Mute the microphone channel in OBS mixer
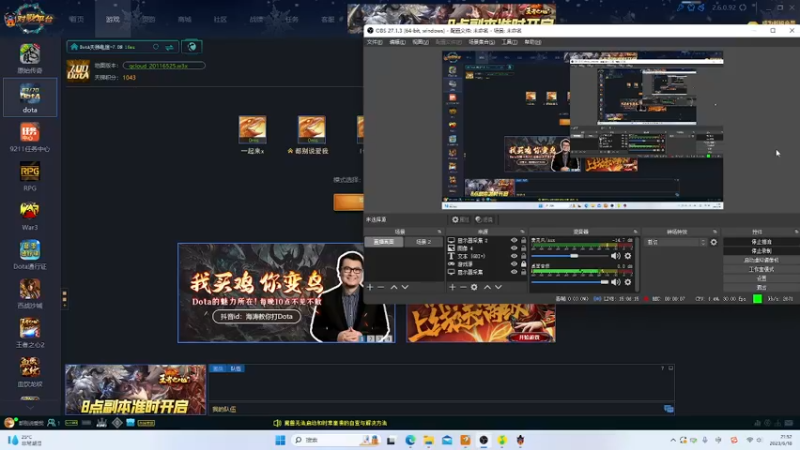 (616, 256)
